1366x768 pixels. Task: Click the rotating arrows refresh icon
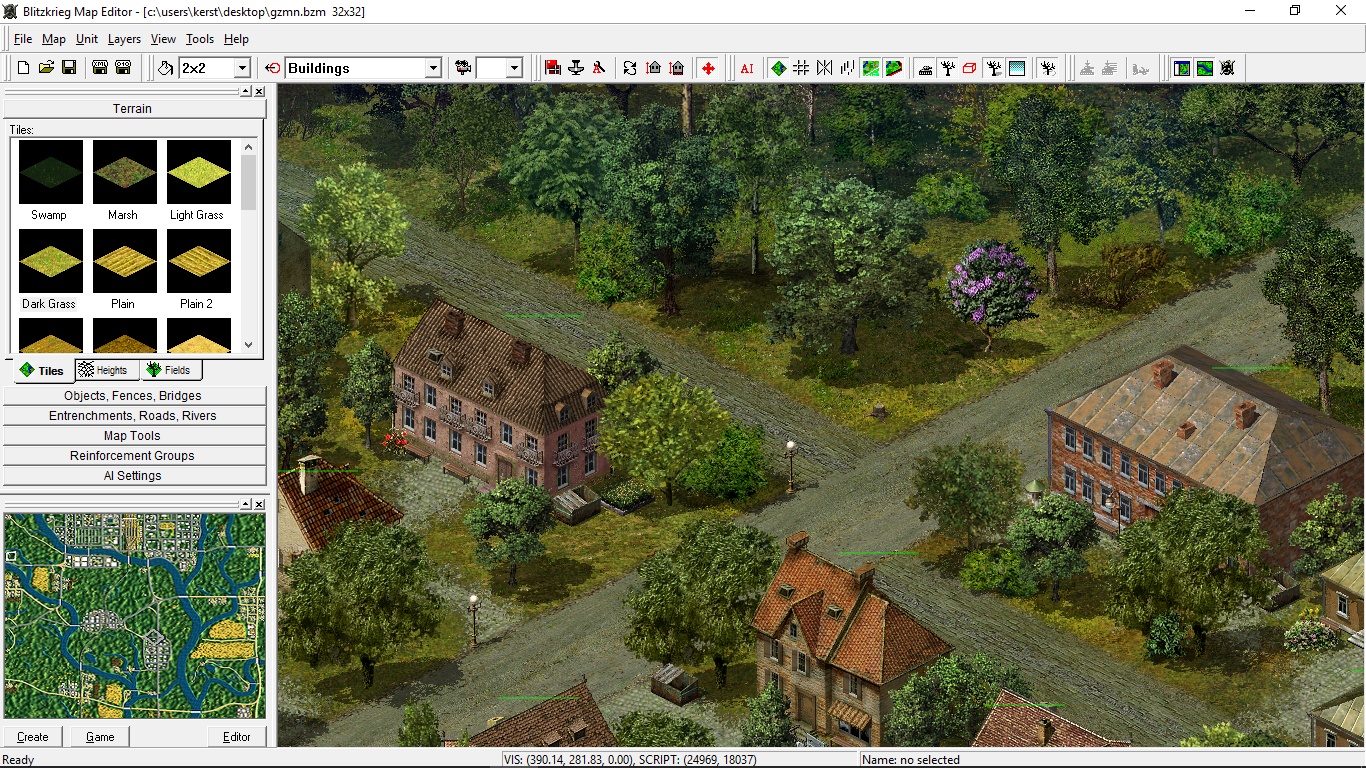(x=630, y=68)
